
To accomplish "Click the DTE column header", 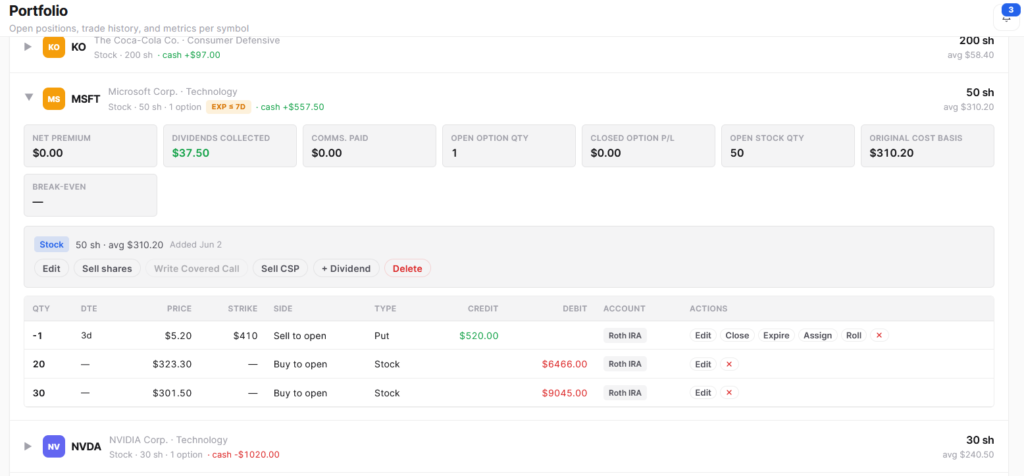I will 88,308.
